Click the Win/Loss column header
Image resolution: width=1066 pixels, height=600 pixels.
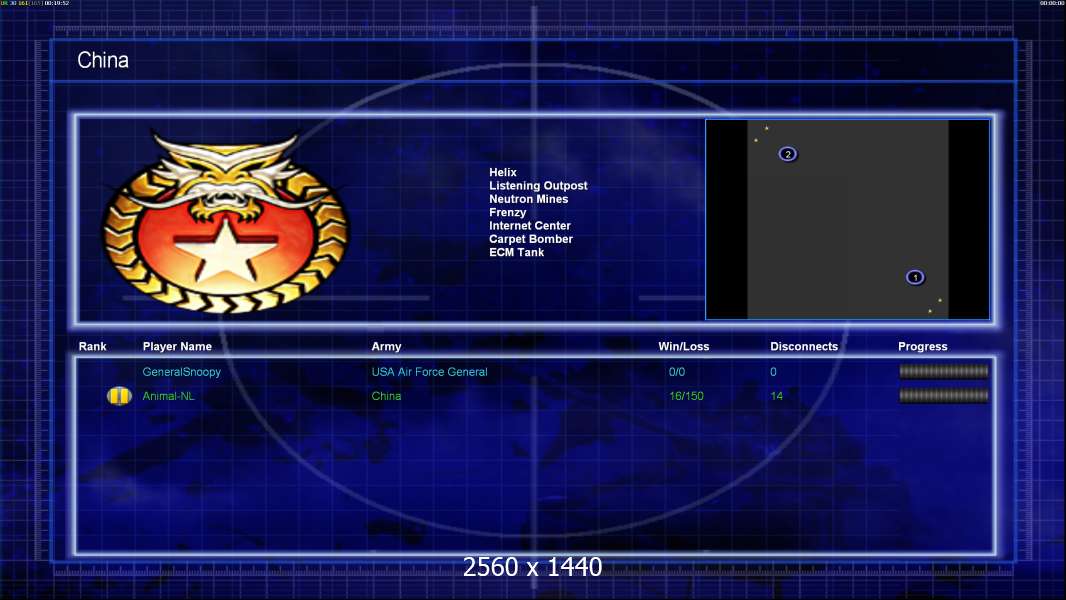tap(683, 347)
